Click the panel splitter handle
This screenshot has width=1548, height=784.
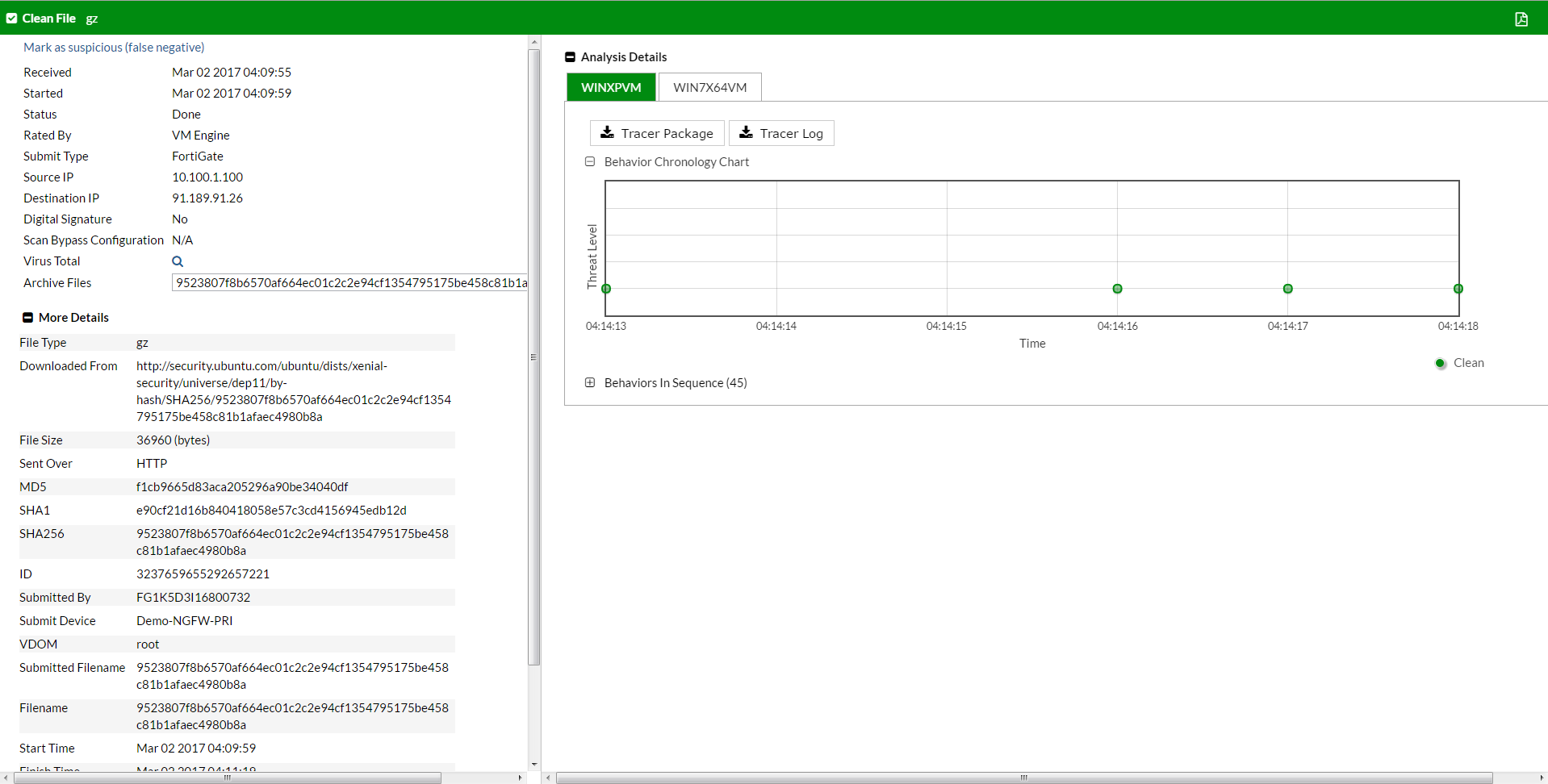pos(533,357)
